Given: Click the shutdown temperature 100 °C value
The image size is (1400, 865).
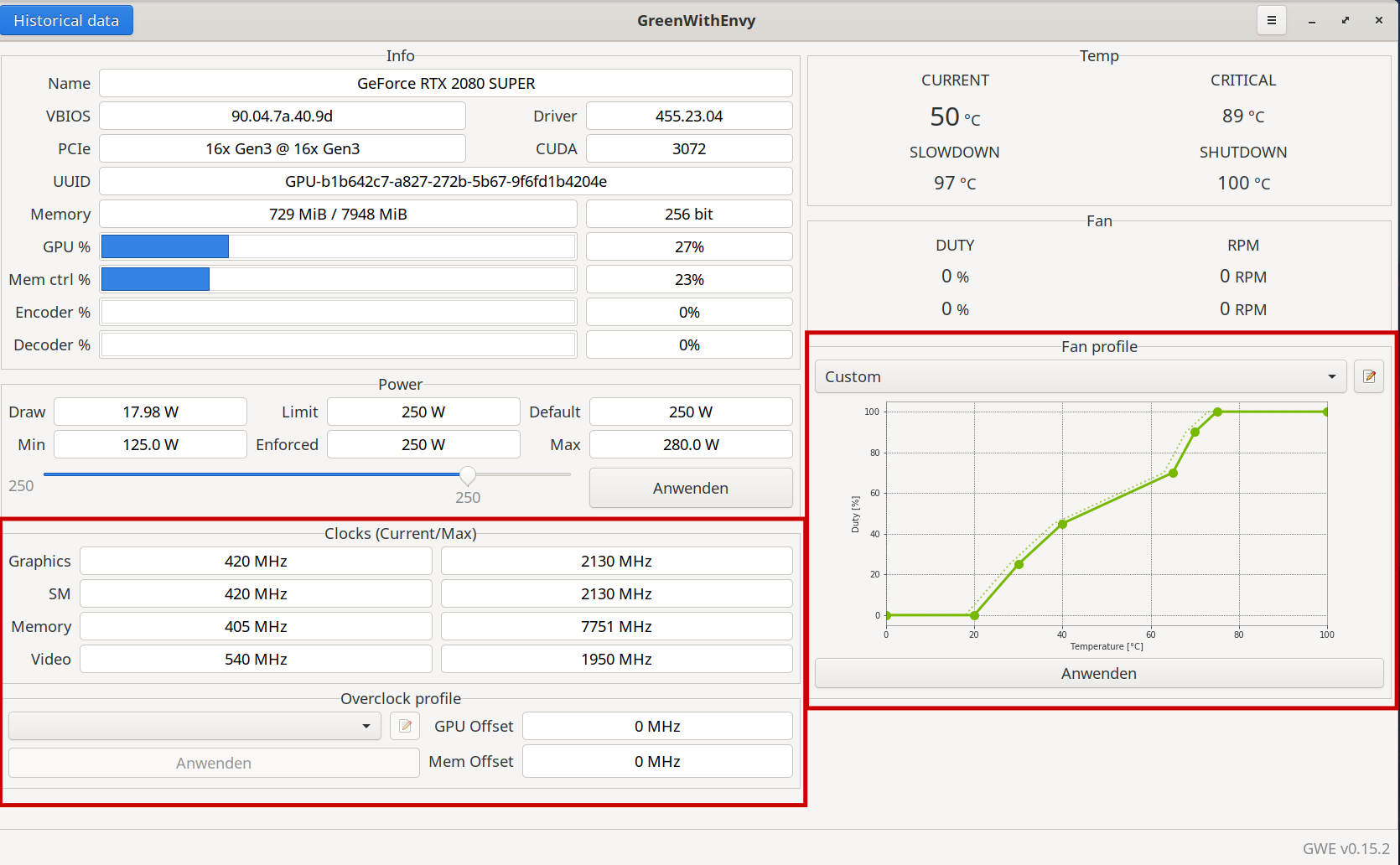Looking at the screenshot, I should (1243, 183).
